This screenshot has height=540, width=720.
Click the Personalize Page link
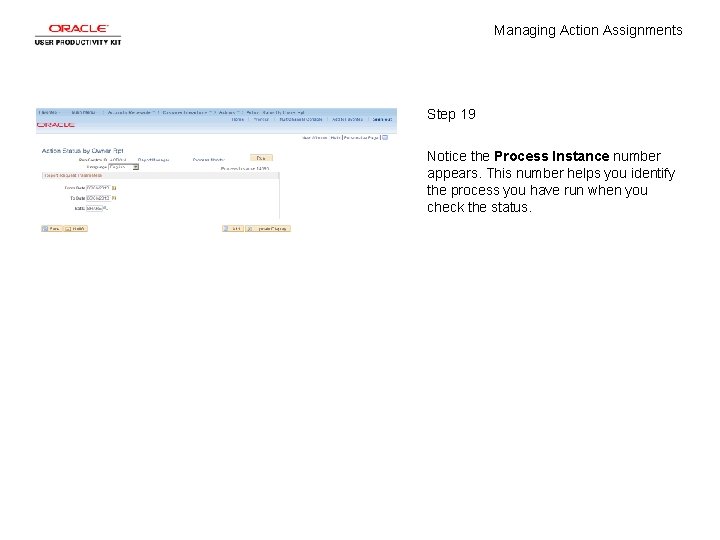361,138
